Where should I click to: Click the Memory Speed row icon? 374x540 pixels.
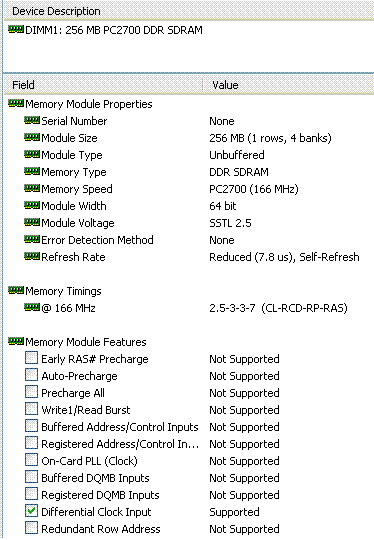point(32,188)
